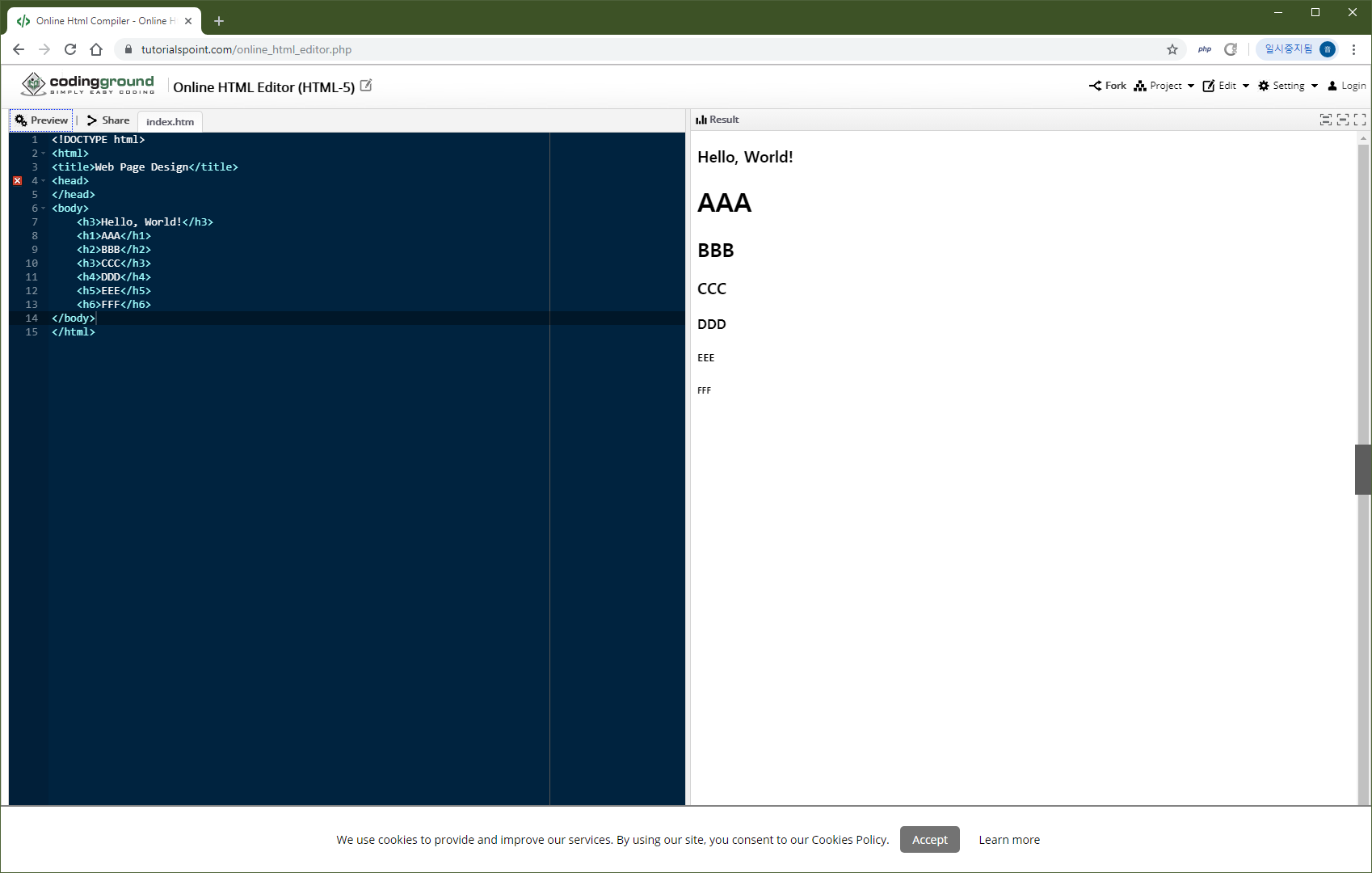
Task: Click the pencil icon to rename the editor title
Action: (366, 86)
